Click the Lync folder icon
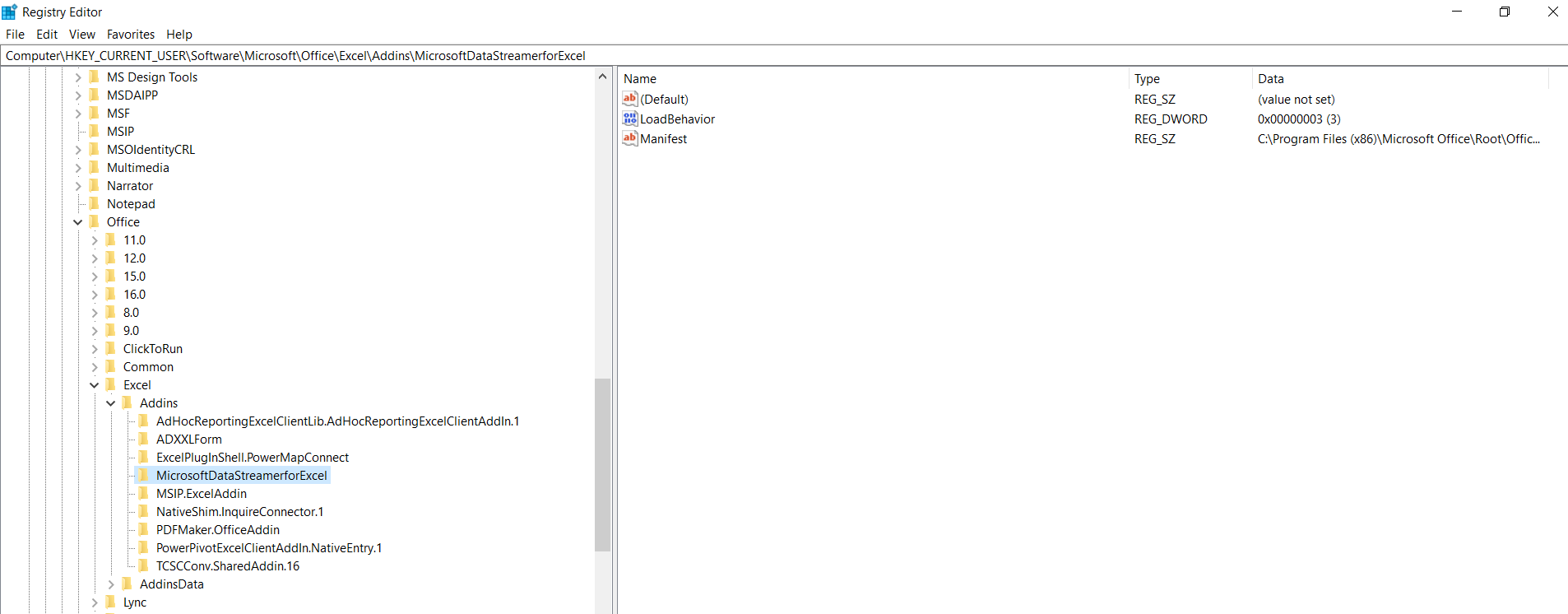Screen dimensions: 1568x614 [x=110, y=602]
